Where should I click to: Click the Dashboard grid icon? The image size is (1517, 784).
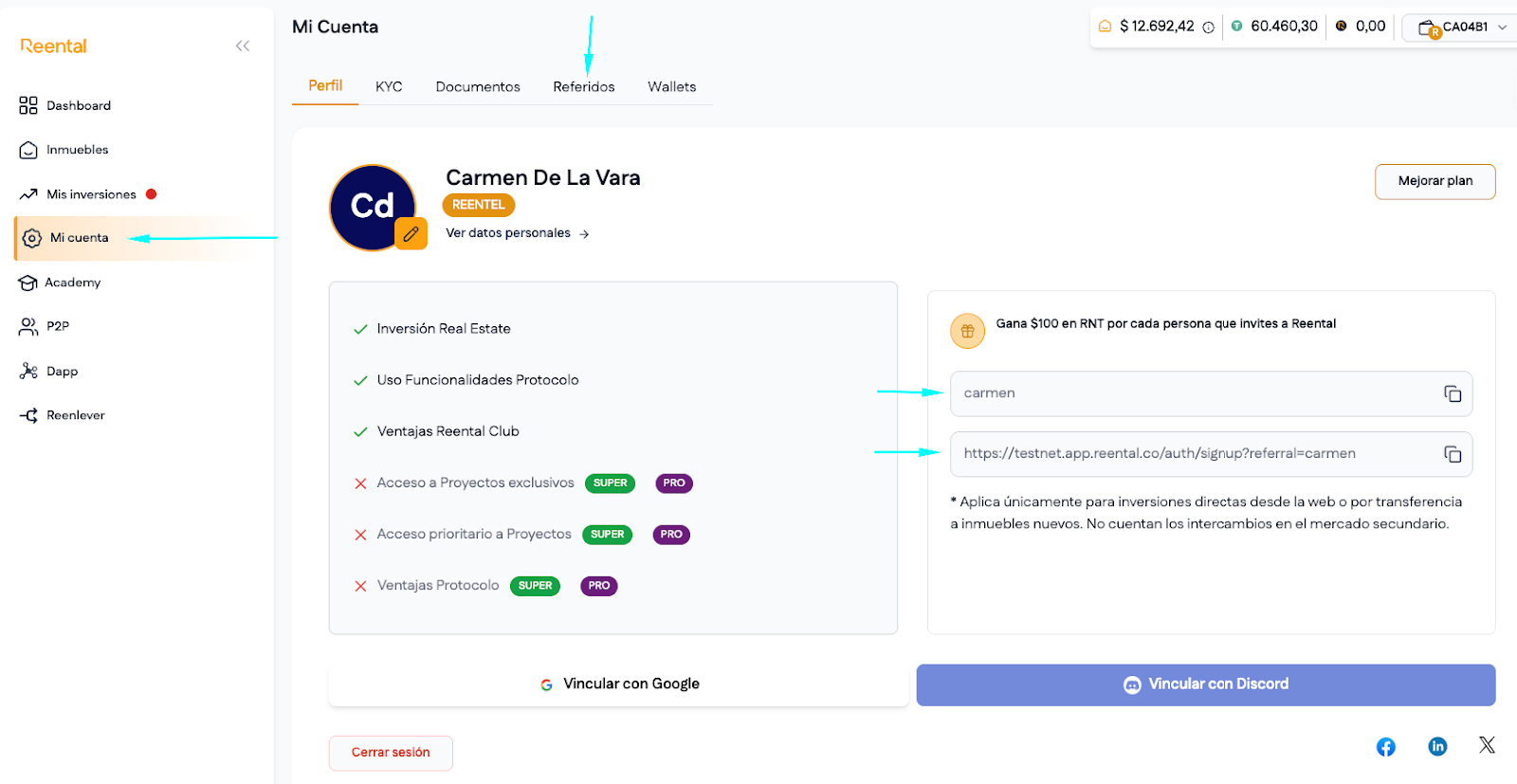[28, 105]
